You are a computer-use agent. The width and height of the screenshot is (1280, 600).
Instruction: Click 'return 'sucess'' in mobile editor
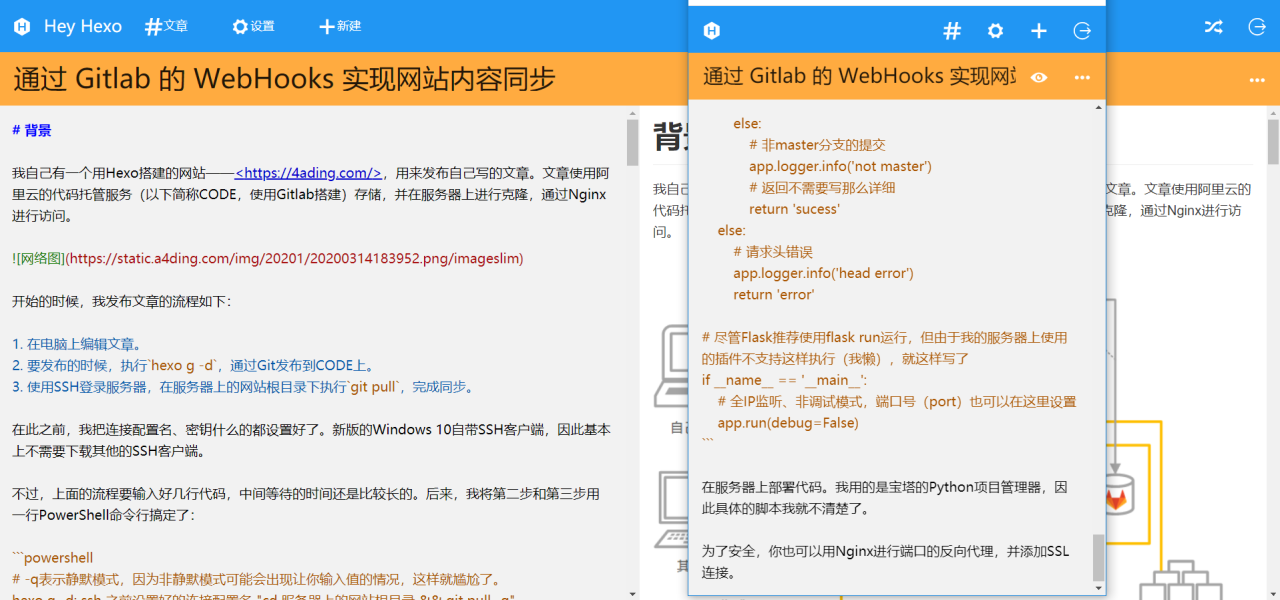tap(794, 209)
